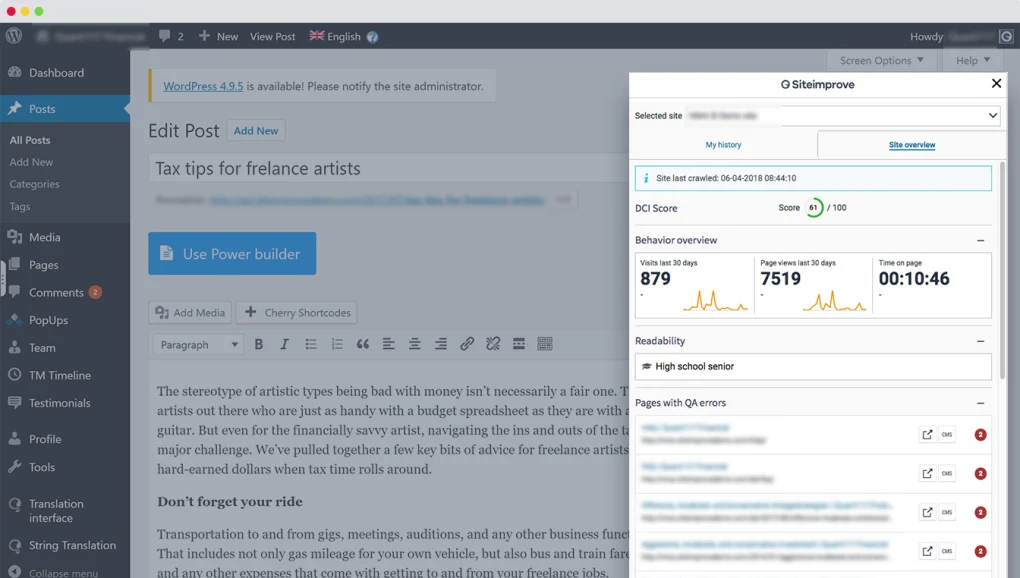Open the WordPress 4.9.5 update link
The width and height of the screenshot is (1020, 578).
point(203,86)
